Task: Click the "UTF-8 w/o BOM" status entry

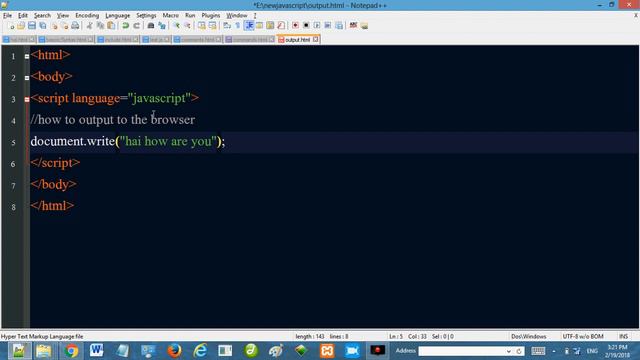Action: 583,336
